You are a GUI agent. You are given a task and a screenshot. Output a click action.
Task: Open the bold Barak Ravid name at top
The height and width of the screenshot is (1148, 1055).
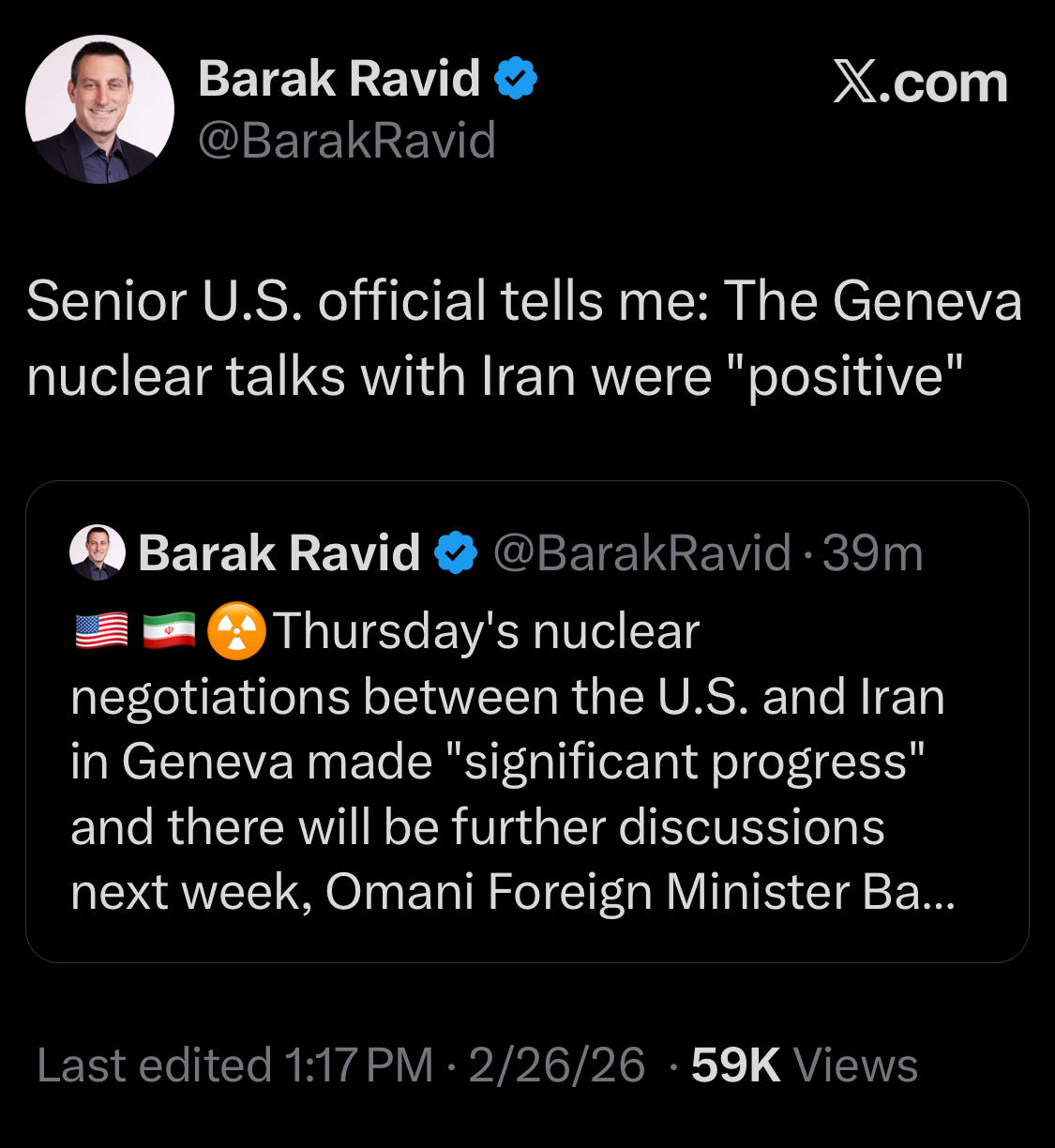(x=339, y=79)
